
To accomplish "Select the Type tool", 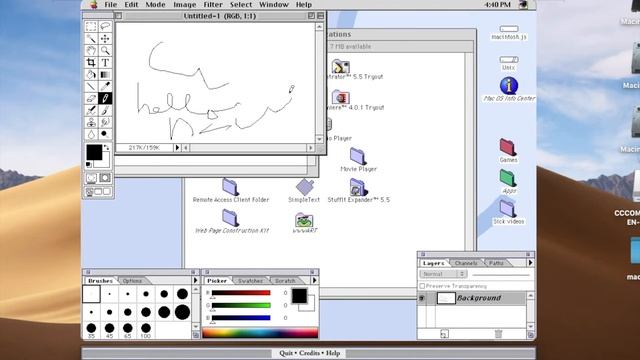I will [105, 62].
